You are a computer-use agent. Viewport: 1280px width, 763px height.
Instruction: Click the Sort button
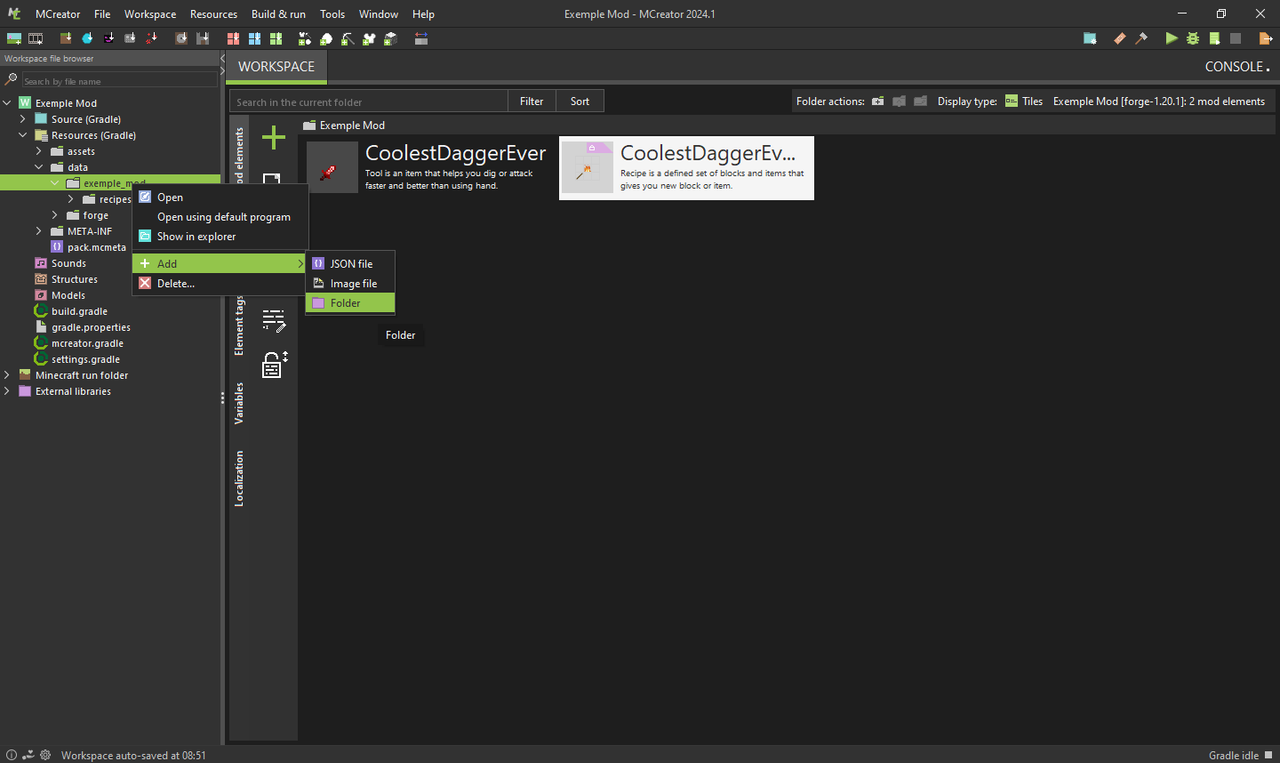580,101
